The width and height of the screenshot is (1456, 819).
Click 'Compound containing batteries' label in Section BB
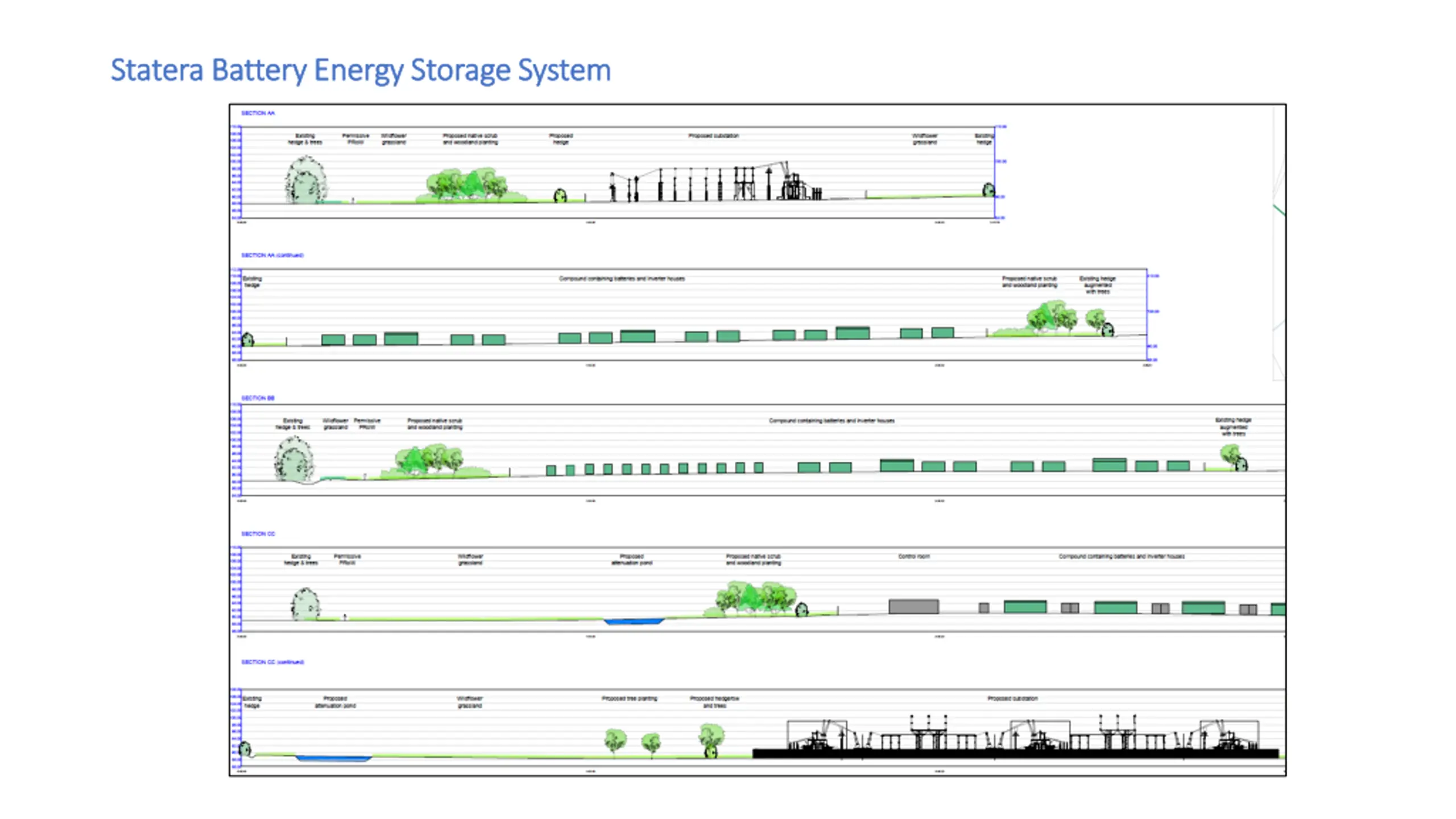[x=832, y=421]
